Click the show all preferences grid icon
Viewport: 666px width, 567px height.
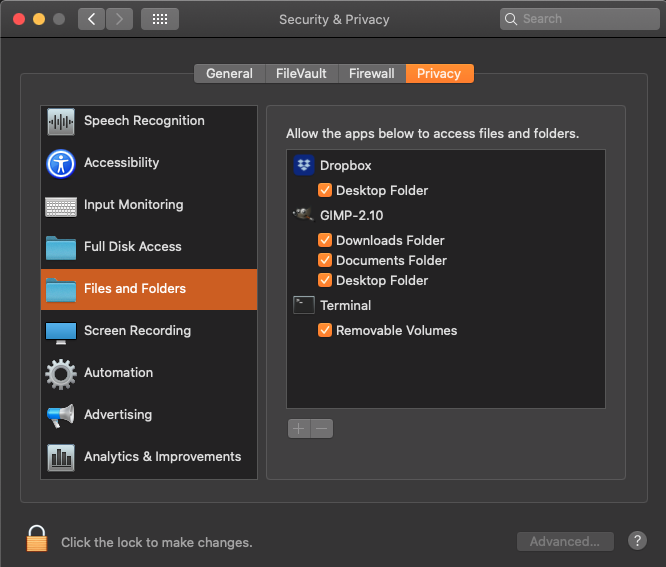tap(160, 19)
